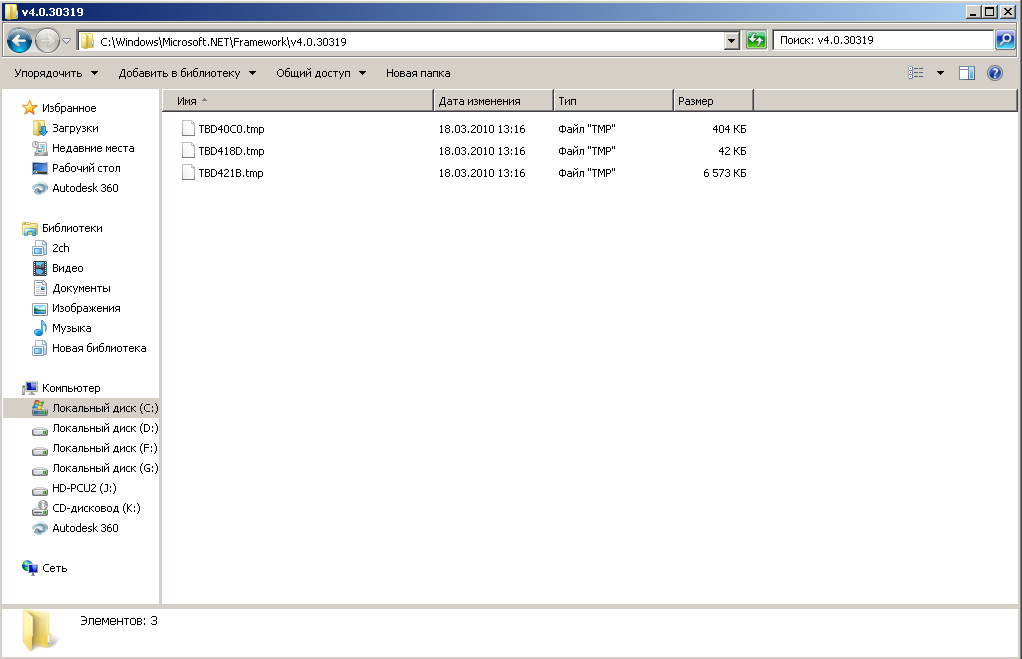
Task: Open the HD-PCU2 (J:) drive
Action: pyautogui.click(x=84, y=489)
